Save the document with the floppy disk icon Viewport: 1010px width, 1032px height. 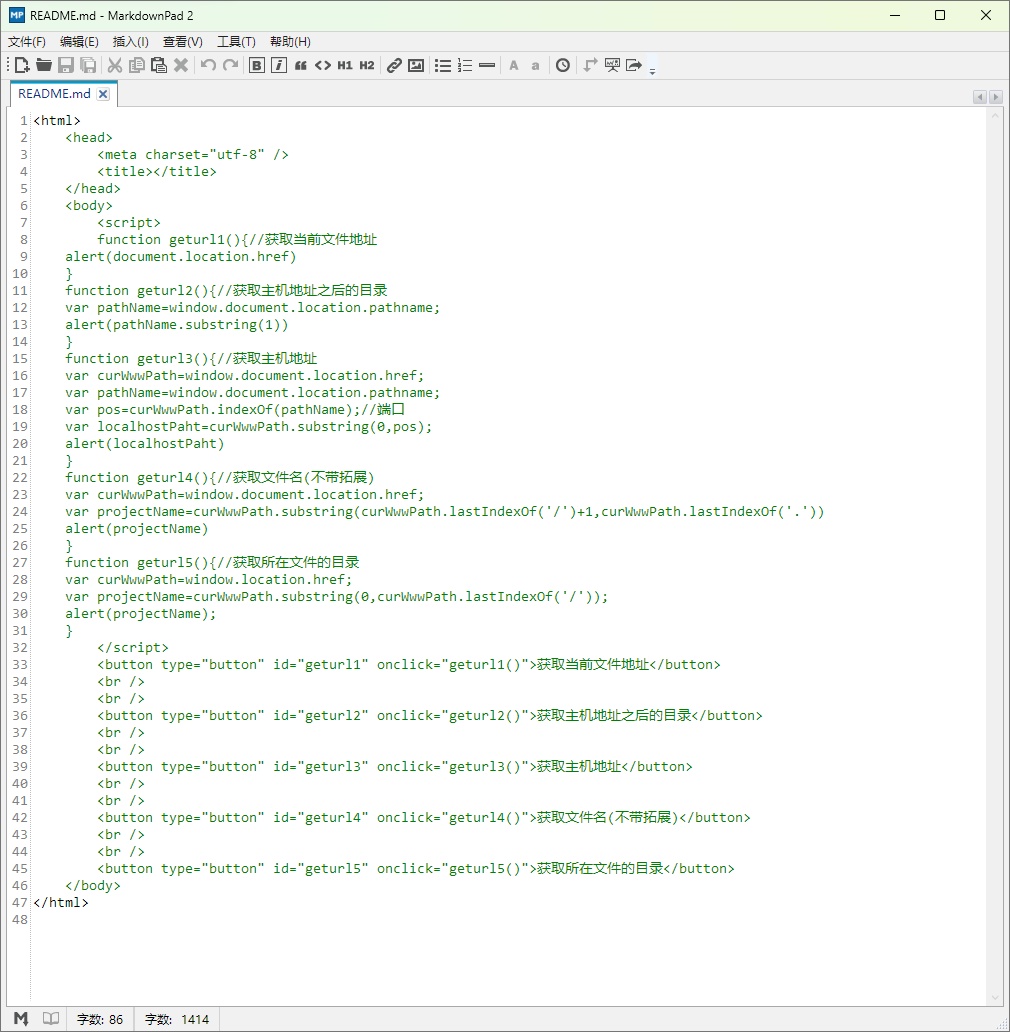pos(66,65)
